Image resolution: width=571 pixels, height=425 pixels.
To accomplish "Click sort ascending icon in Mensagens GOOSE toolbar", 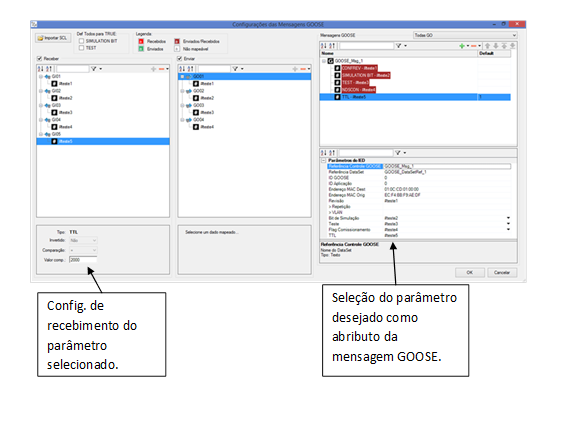I will click(324, 46).
